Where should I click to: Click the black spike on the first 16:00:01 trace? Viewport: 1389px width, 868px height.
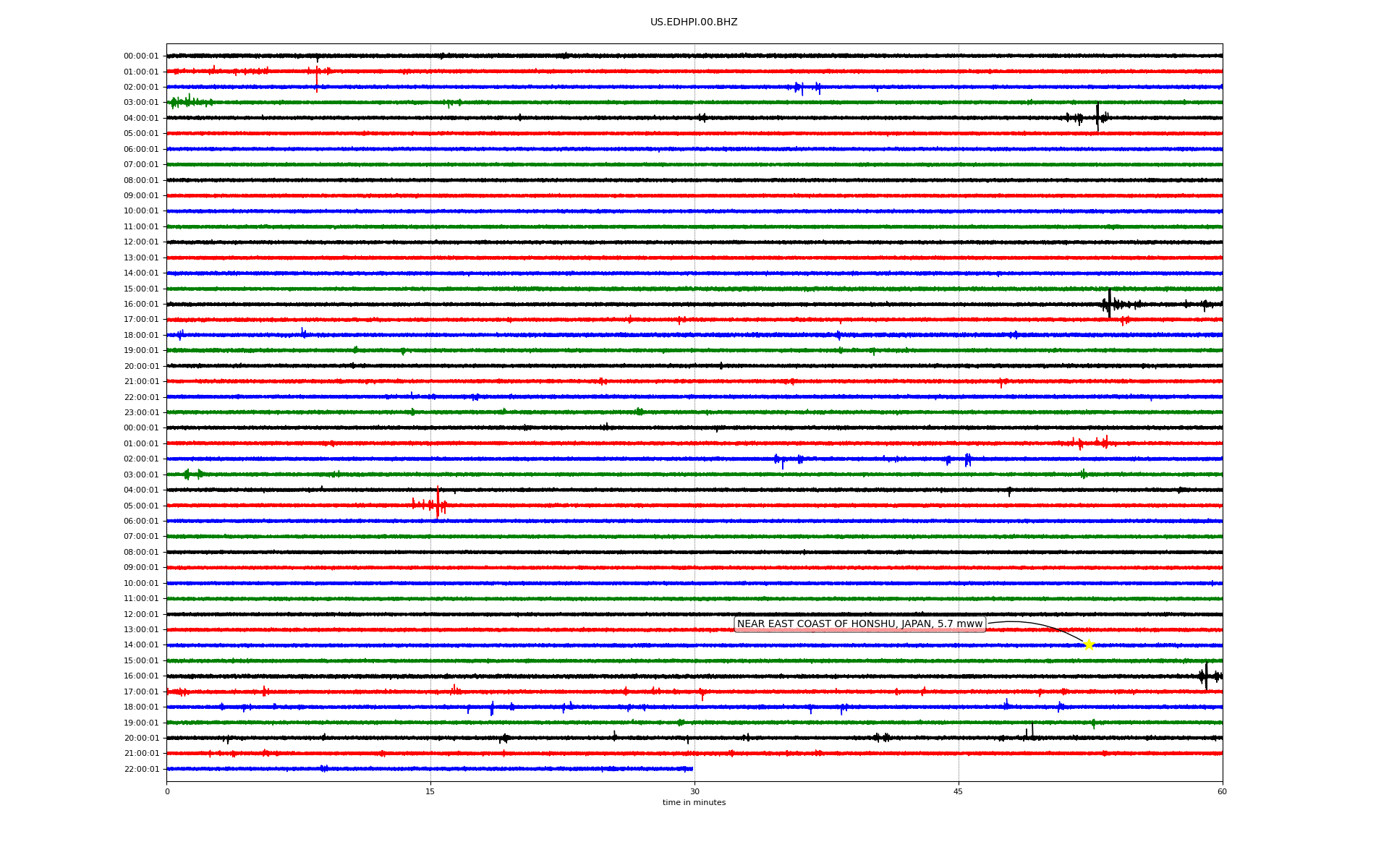pos(1109,304)
